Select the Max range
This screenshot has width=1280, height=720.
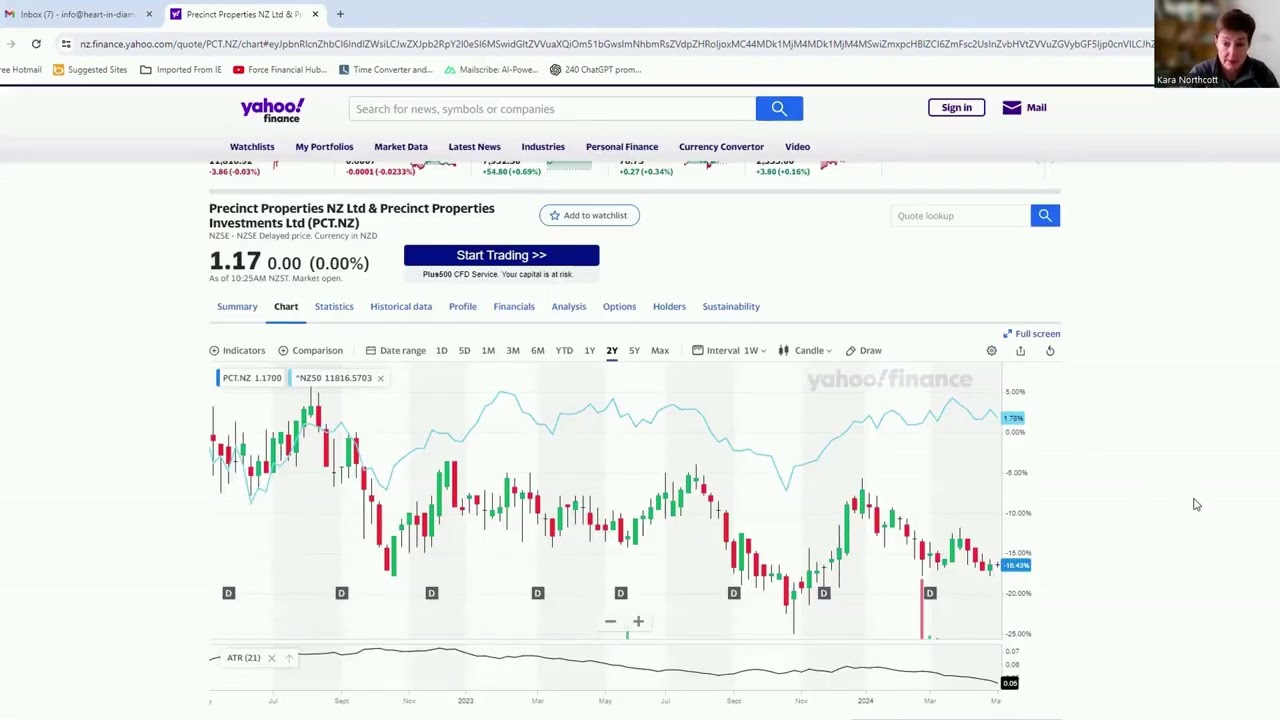pyautogui.click(x=660, y=351)
